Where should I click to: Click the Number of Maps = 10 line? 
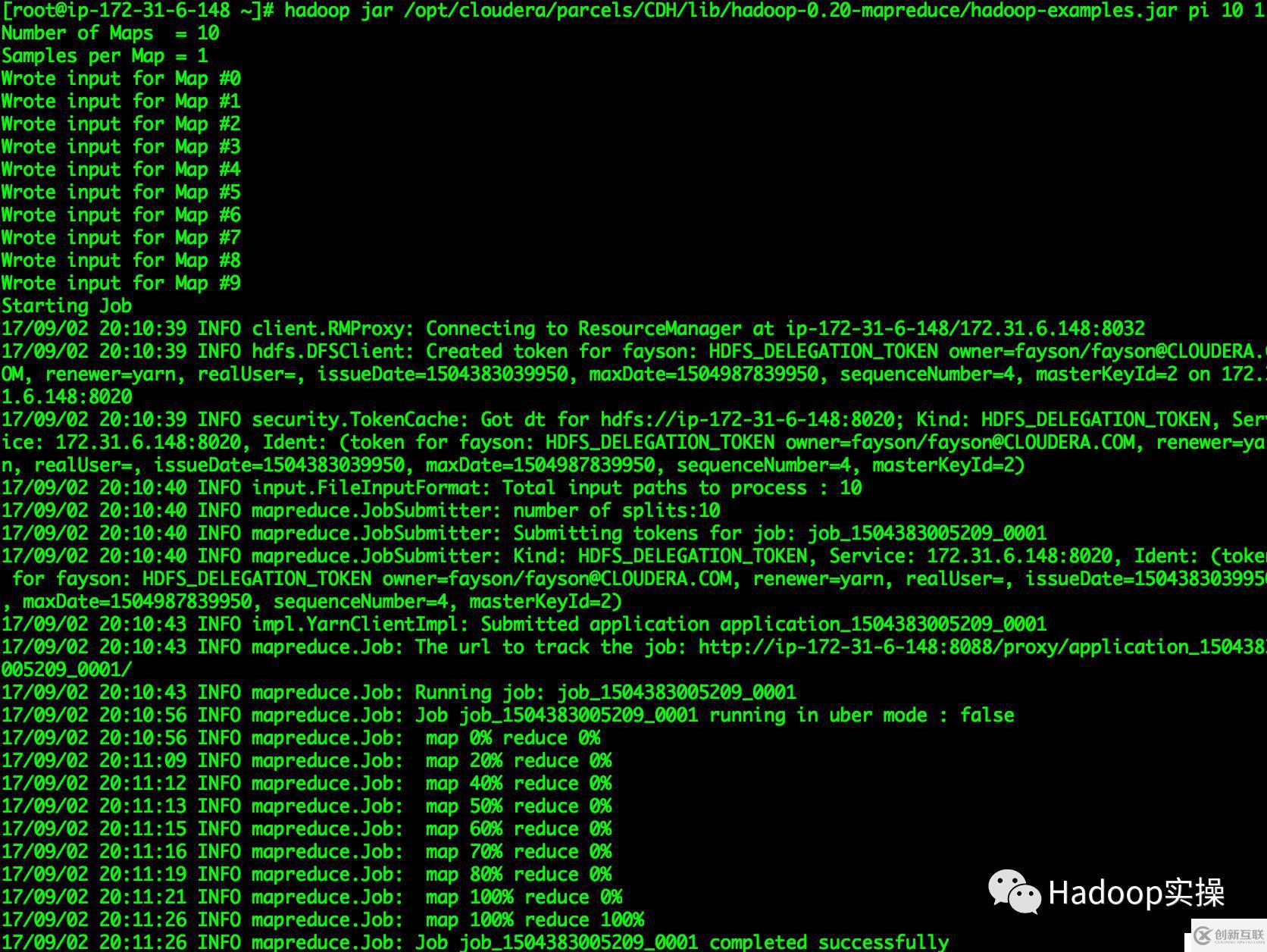110,33
